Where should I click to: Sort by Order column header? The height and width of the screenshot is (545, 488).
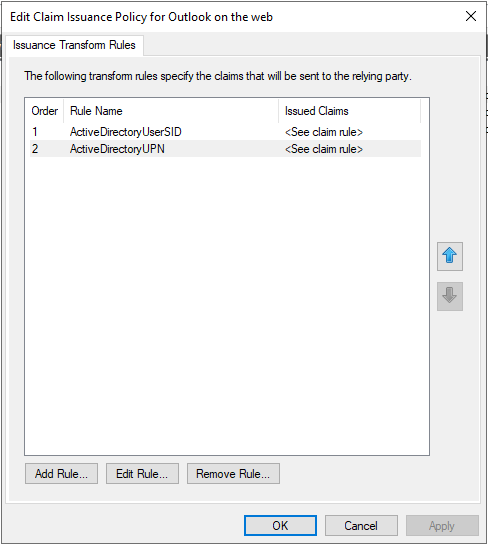click(x=44, y=111)
